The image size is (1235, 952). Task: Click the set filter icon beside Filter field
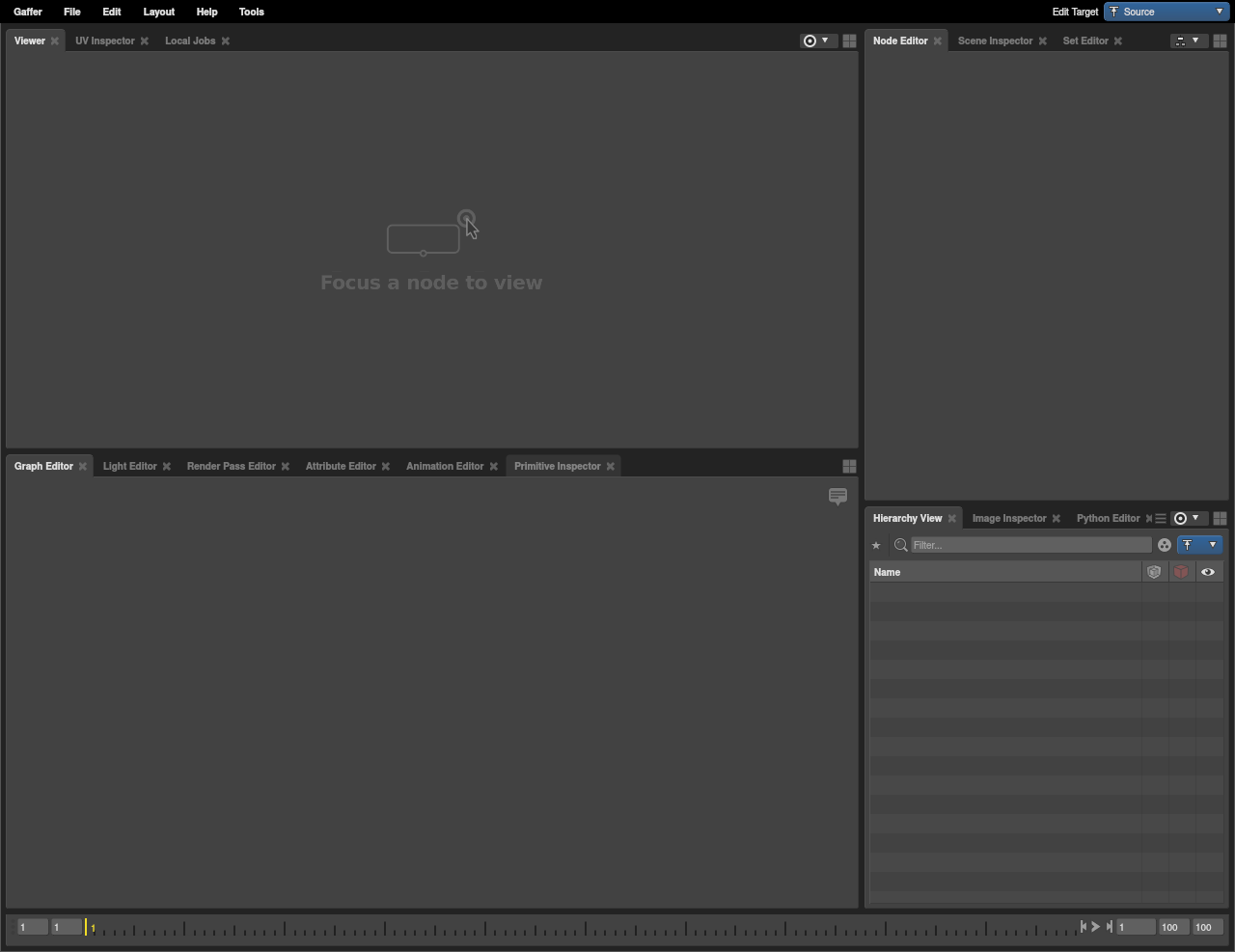pyautogui.click(x=1165, y=546)
